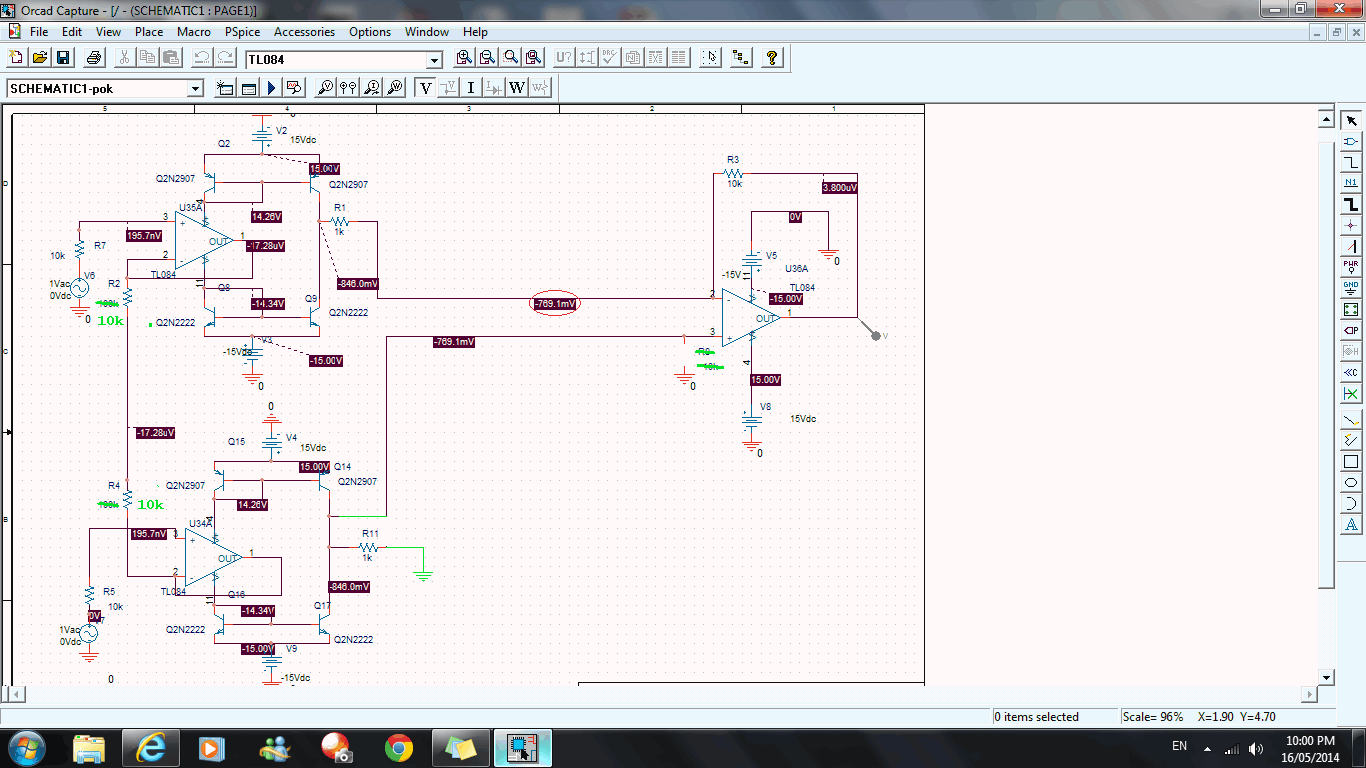The image size is (1366, 768).
Task: Open Windows Start button
Action: pos(25,747)
